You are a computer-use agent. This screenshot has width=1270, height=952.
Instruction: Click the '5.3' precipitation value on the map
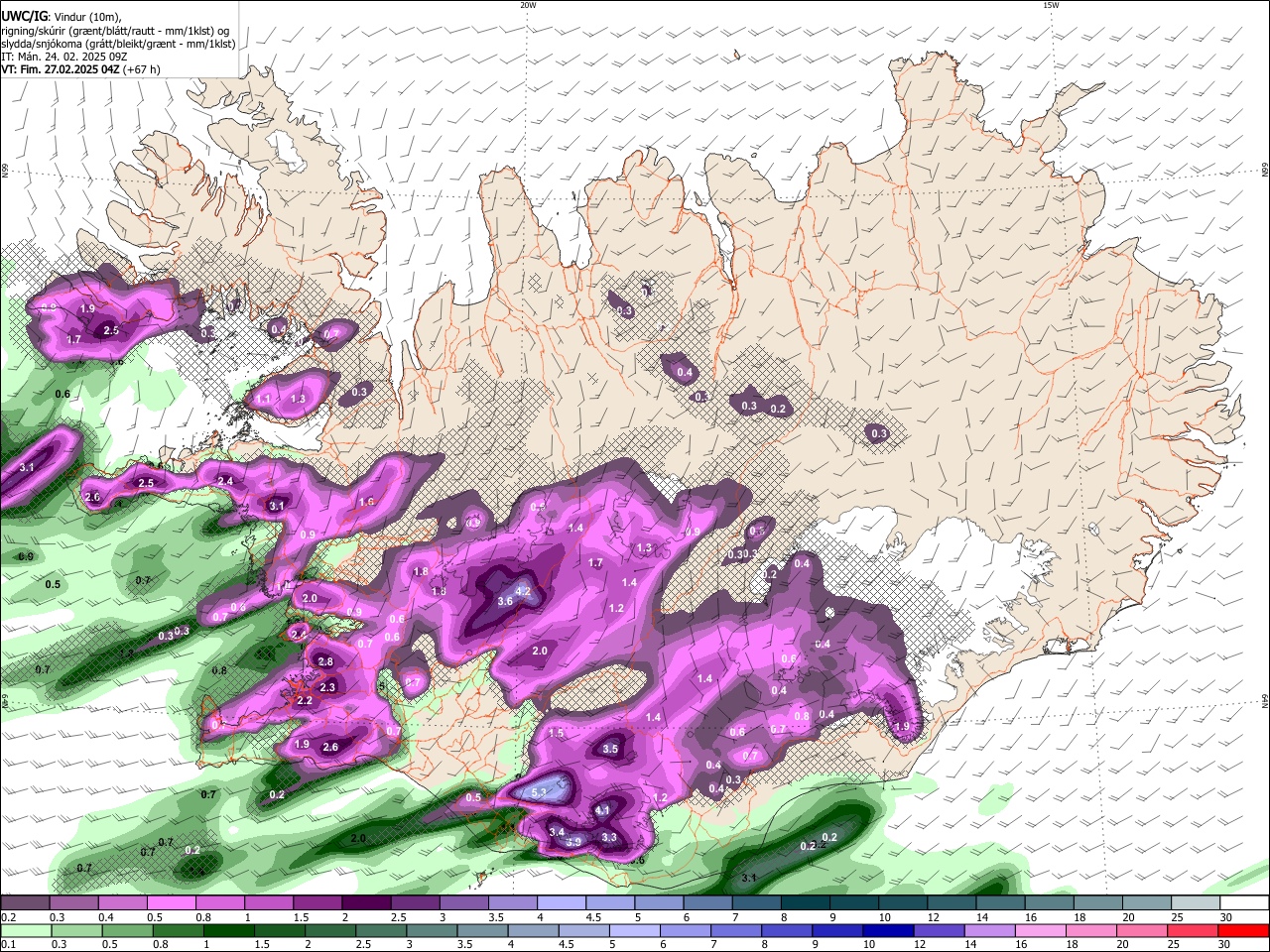[540, 792]
